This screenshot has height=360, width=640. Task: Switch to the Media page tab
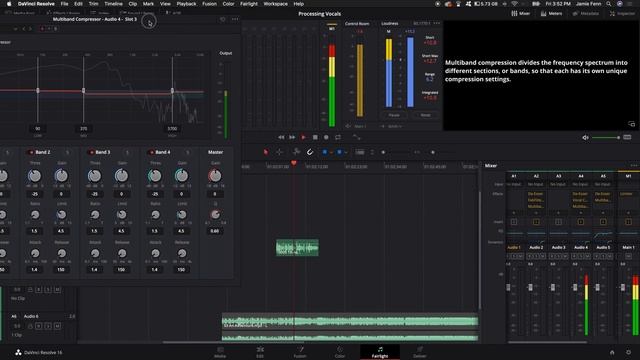(x=220, y=352)
